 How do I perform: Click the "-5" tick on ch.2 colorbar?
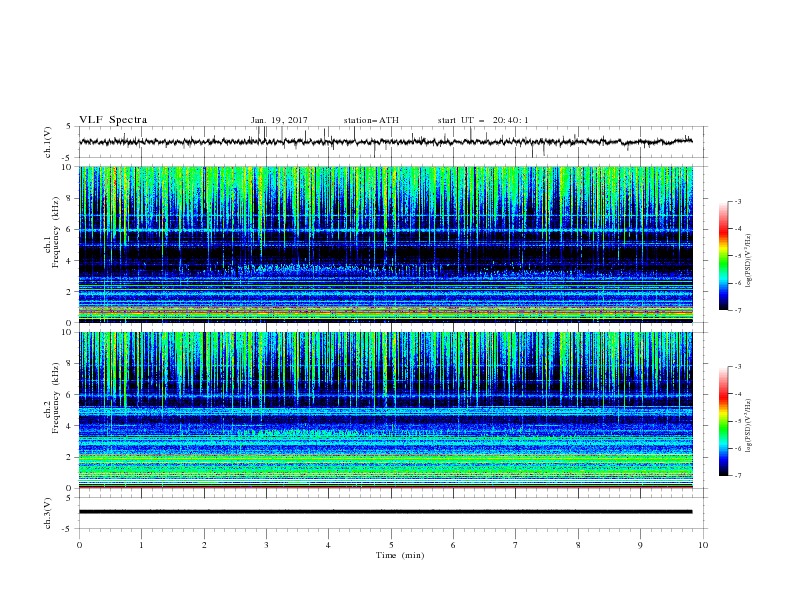(738, 421)
